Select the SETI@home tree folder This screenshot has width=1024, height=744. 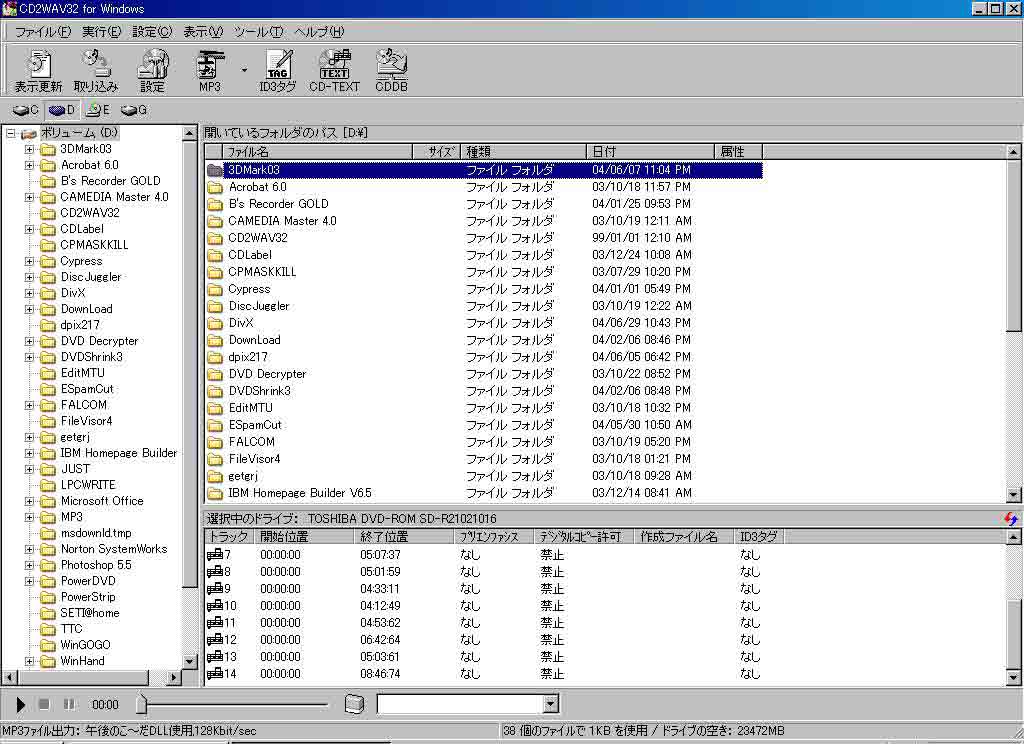(89, 613)
